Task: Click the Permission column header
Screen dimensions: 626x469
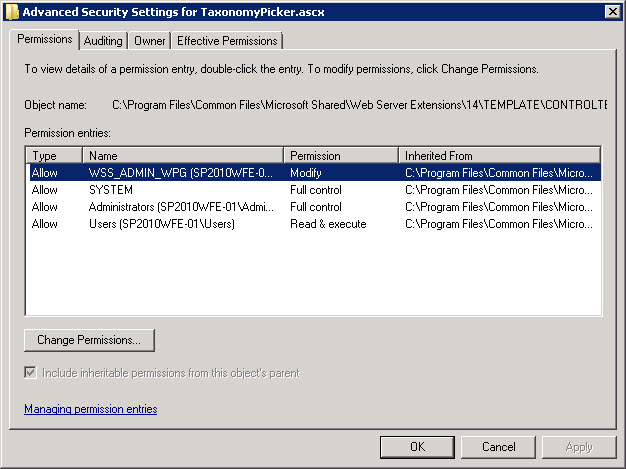Action: click(x=341, y=156)
